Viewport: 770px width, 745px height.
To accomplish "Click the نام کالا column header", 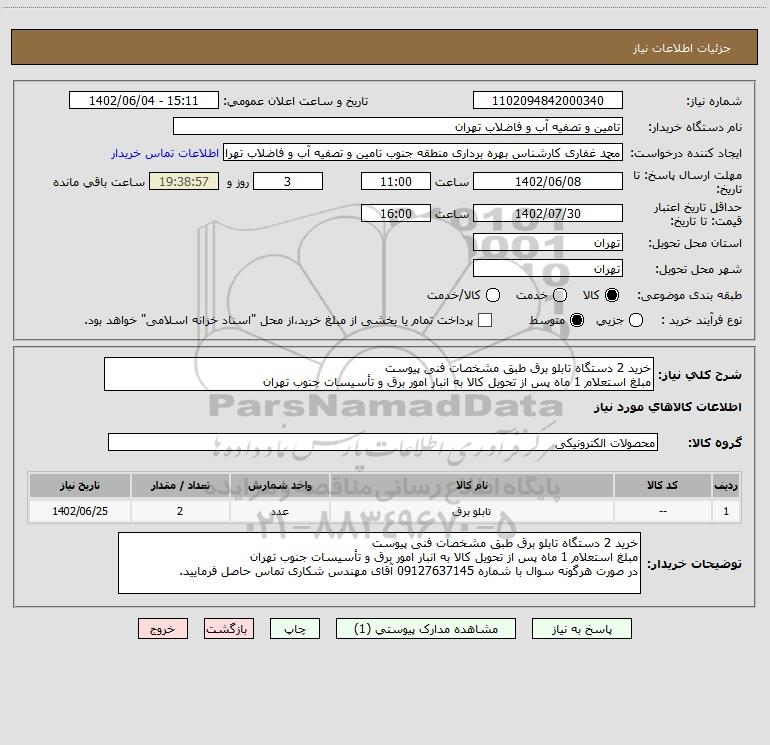I will 471,485.
